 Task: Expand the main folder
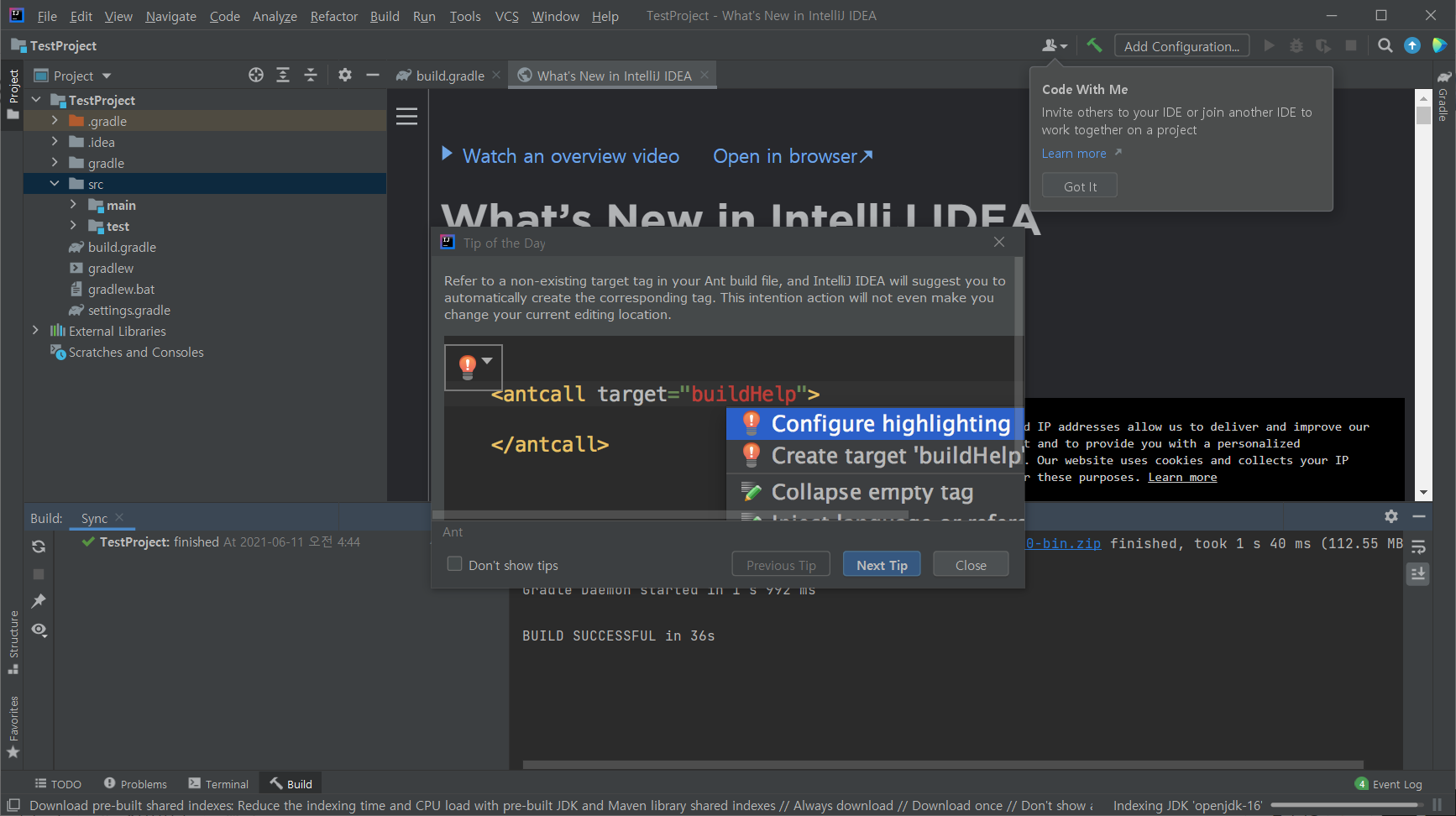tap(73, 205)
